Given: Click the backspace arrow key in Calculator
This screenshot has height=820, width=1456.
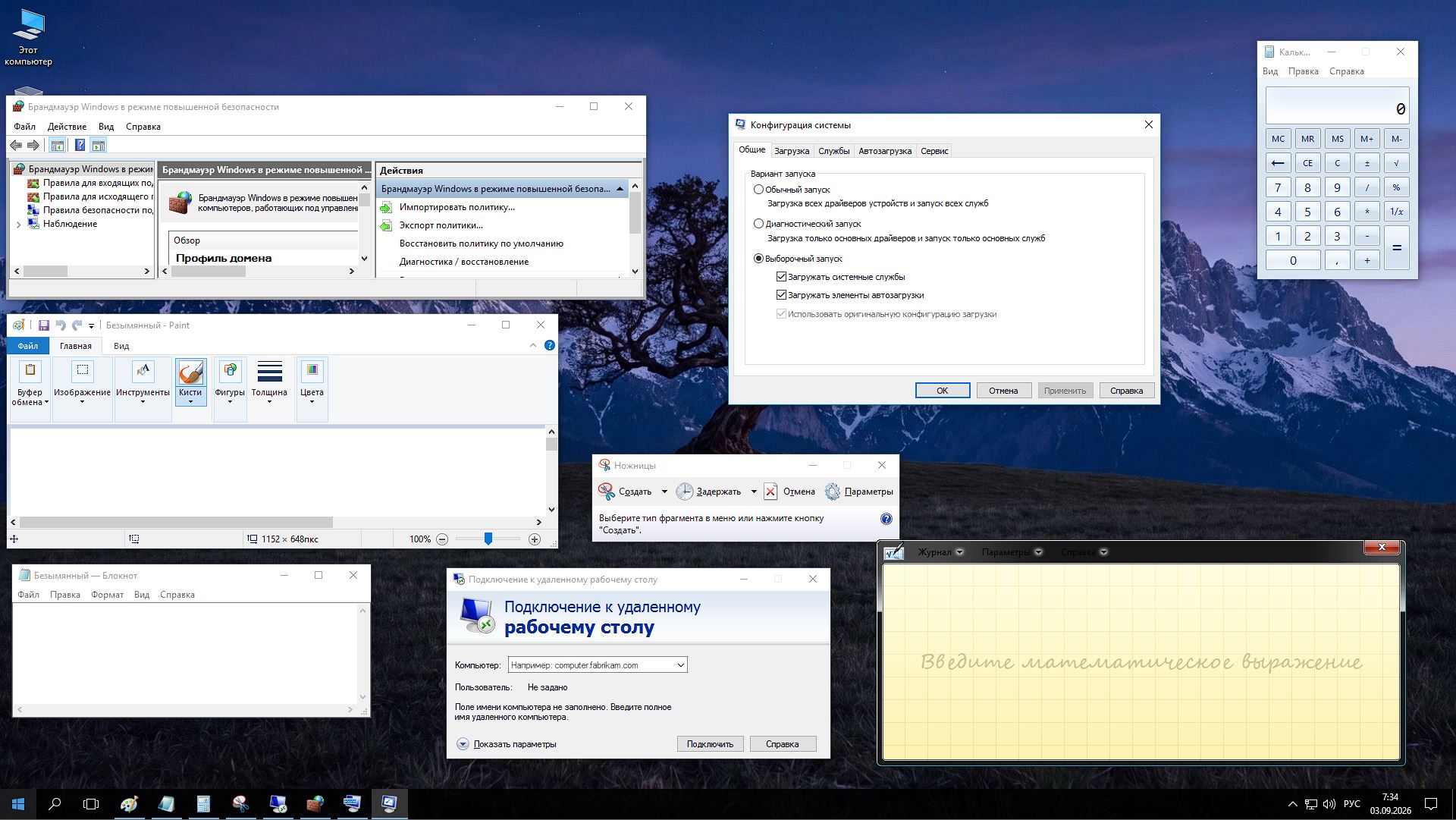Looking at the screenshot, I should [x=1278, y=163].
